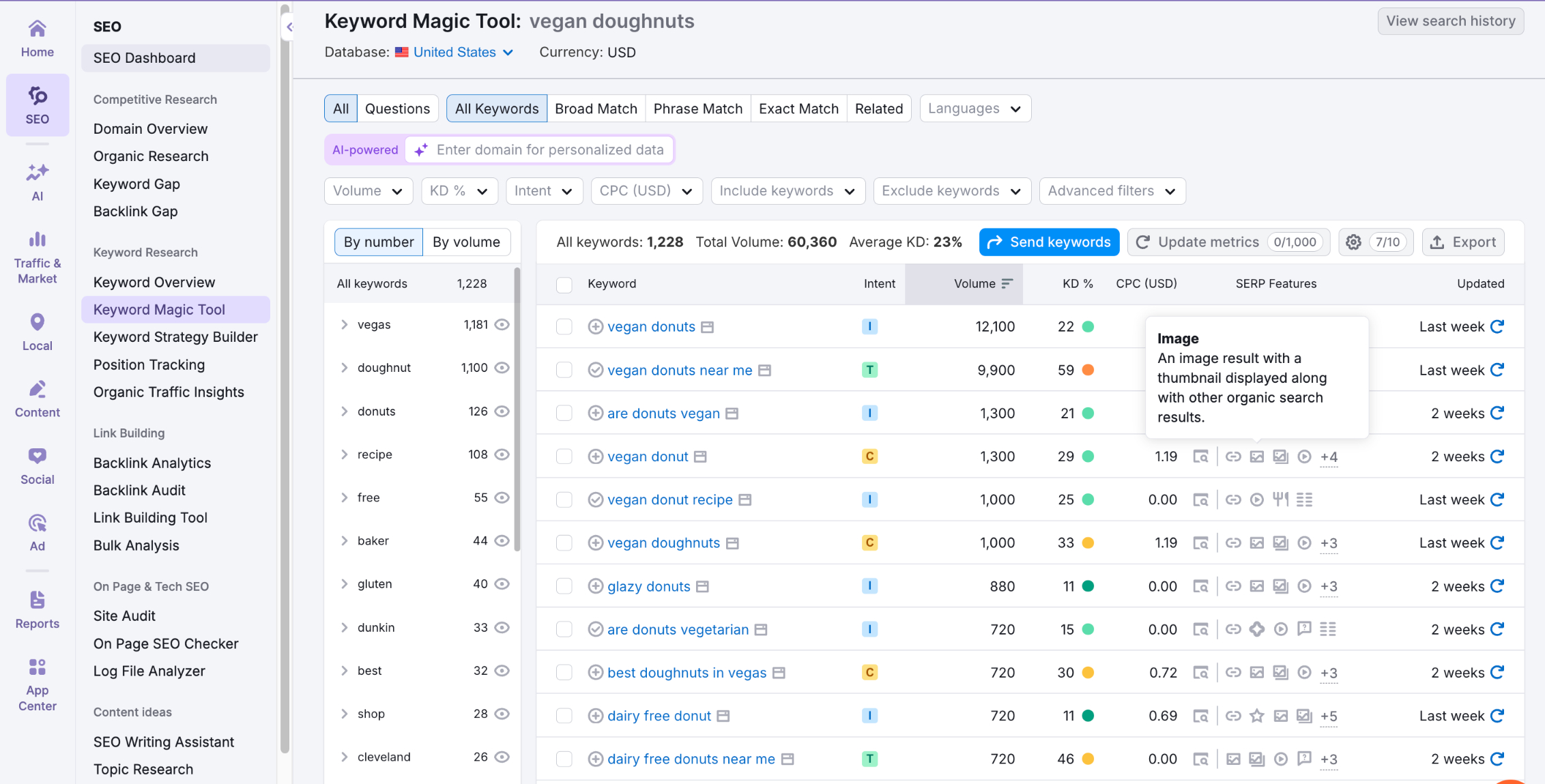Screen dimensions: 1545x784
Task: Select the Phrase Match tab
Action: [x=697, y=108]
